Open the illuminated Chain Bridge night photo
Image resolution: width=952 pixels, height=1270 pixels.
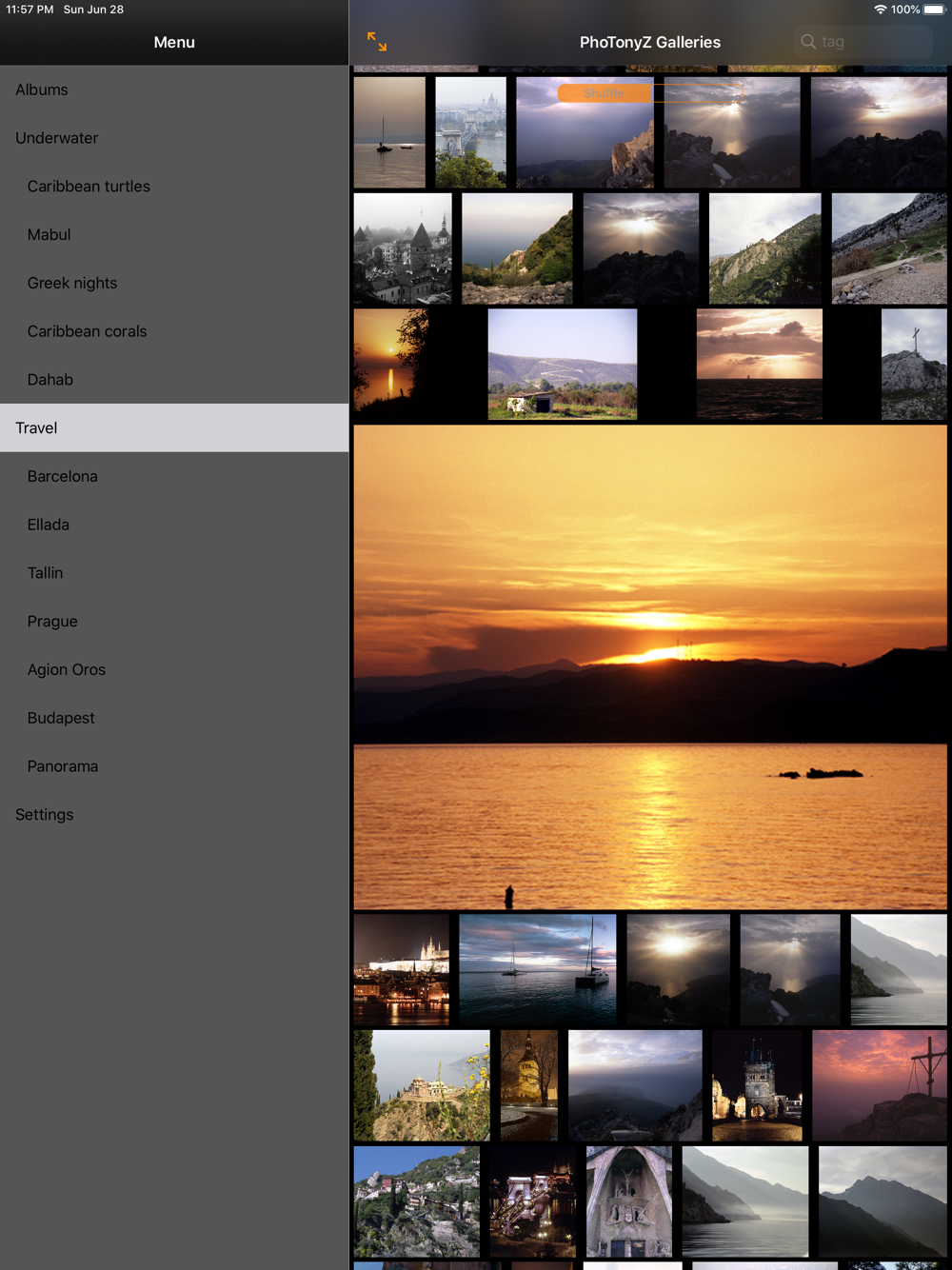tap(533, 1201)
